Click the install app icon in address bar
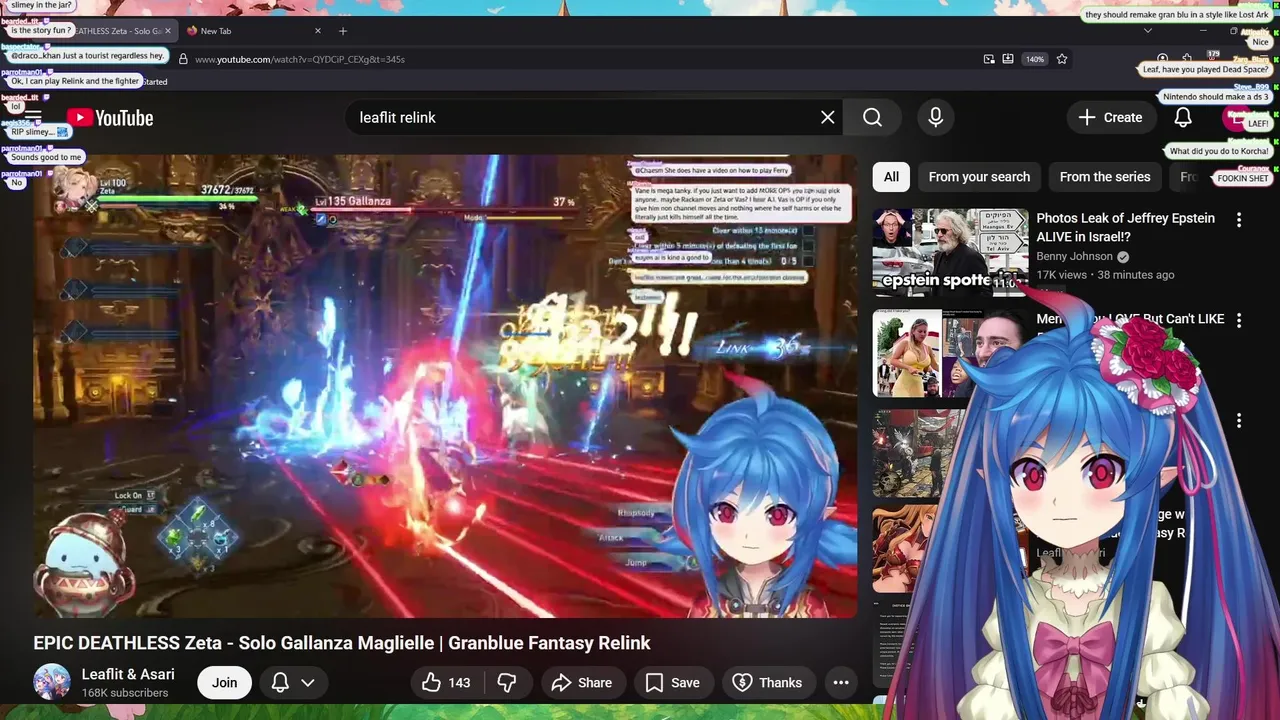The height and width of the screenshot is (720, 1280). [1008, 59]
